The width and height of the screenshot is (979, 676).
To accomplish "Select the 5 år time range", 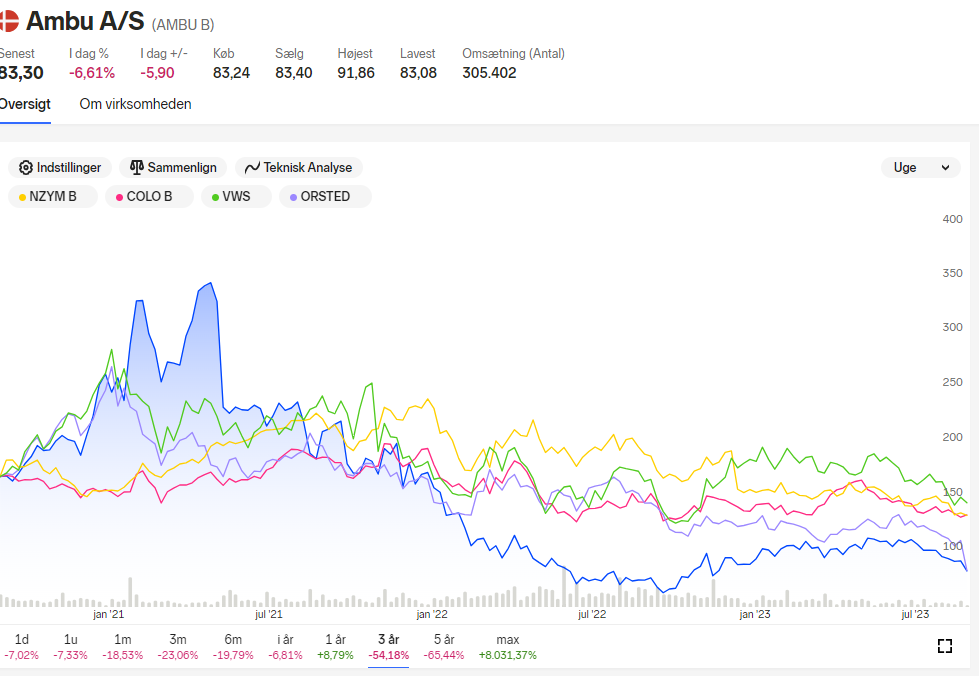I will tap(444, 647).
